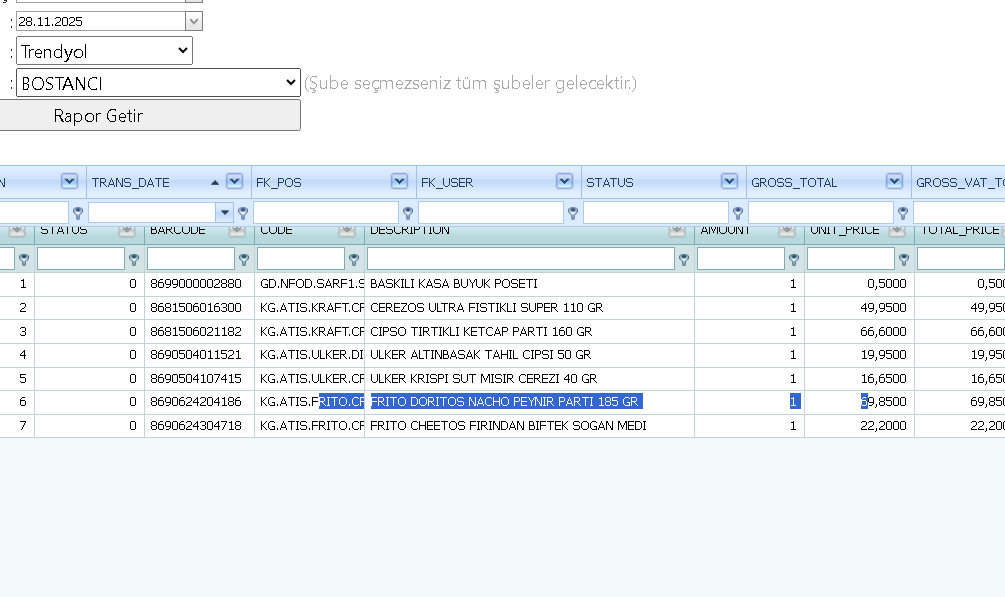Click unit price 66,6000 cell

point(860,331)
